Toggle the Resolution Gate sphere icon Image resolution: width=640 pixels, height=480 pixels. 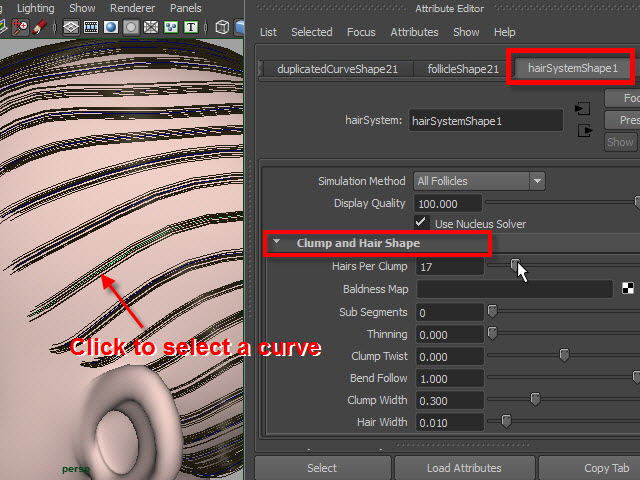(111, 27)
